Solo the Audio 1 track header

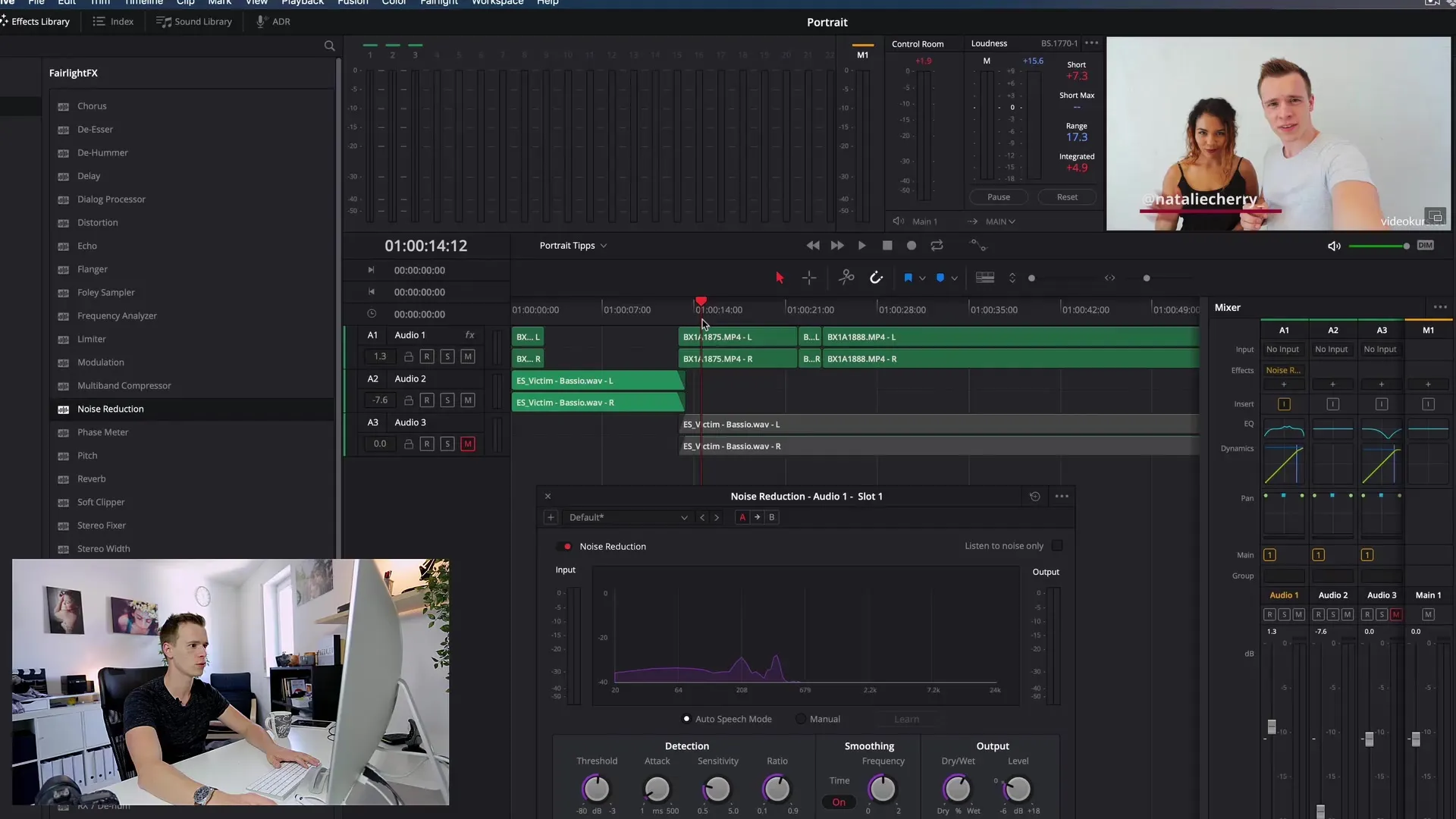click(447, 356)
